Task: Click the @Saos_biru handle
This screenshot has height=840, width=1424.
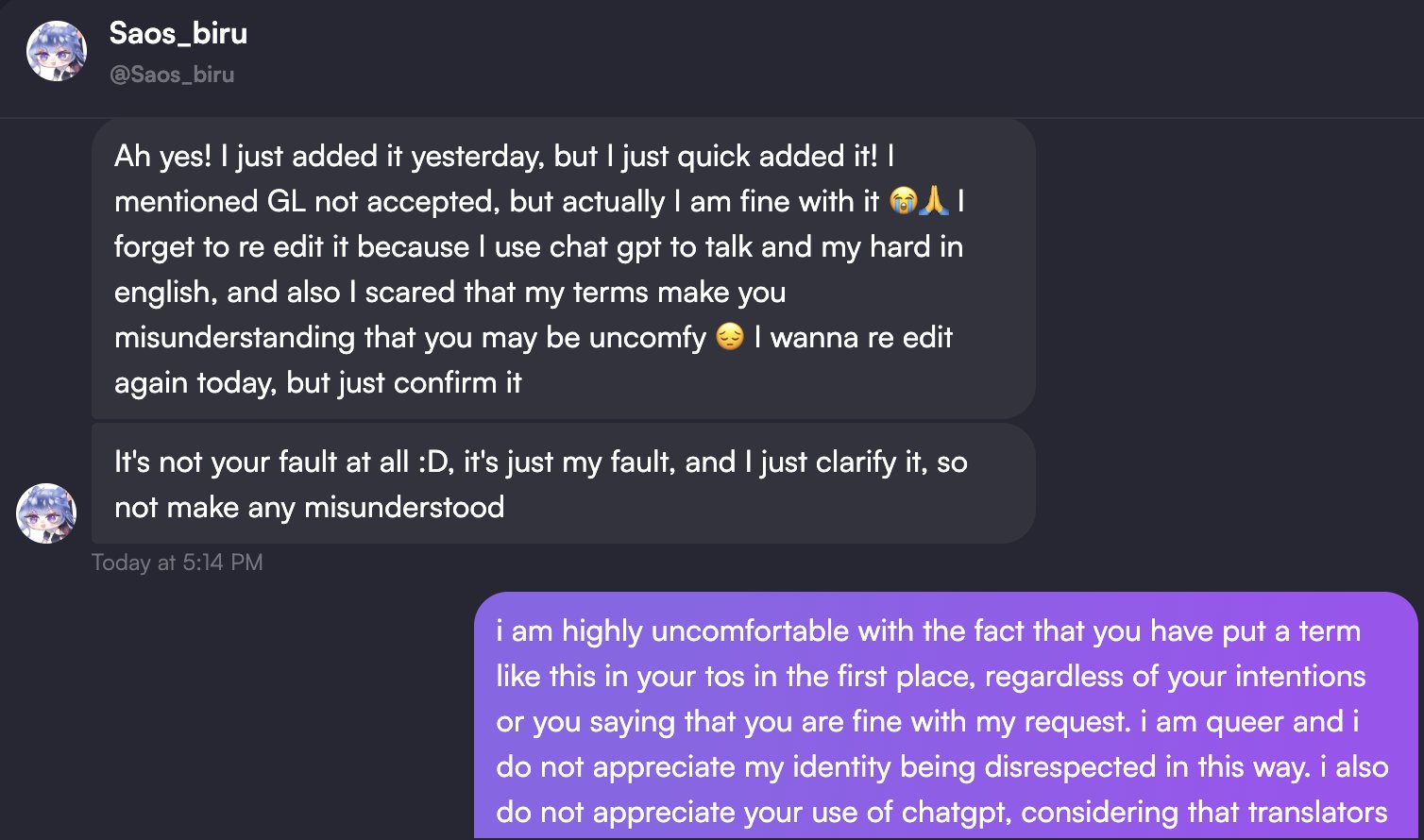Action: pyautogui.click(x=172, y=75)
